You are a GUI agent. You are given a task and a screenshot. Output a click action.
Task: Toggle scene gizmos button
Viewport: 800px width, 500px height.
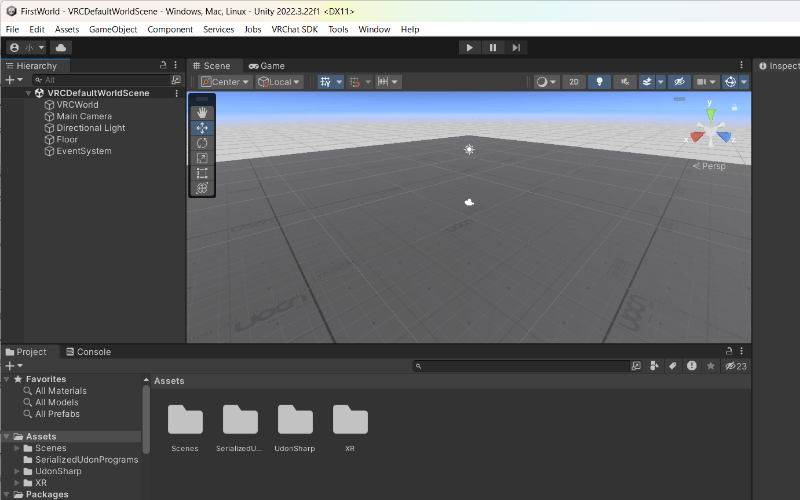[x=731, y=82]
